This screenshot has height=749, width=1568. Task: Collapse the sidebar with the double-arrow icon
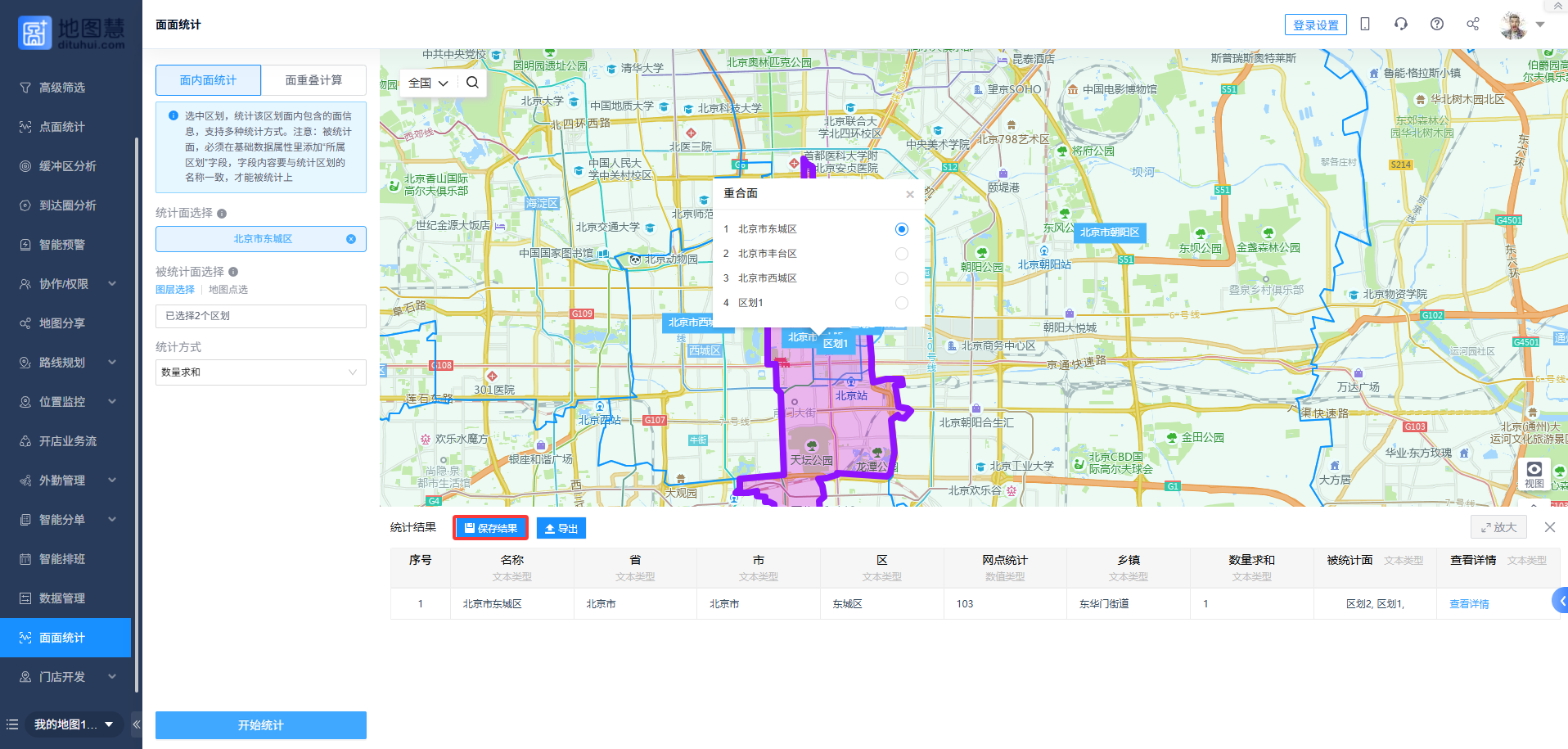[137, 724]
